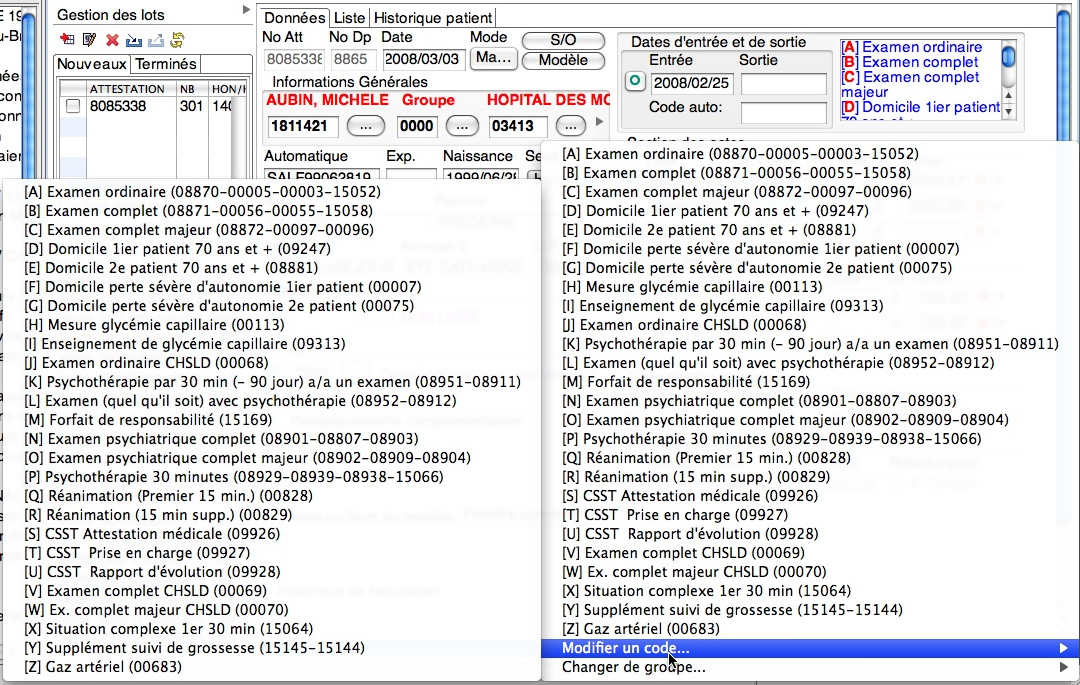The width and height of the screenshot is (1080, 685).
Task: Click the blue scrollbar thumb of the codes list
Action: [1008, 56]
